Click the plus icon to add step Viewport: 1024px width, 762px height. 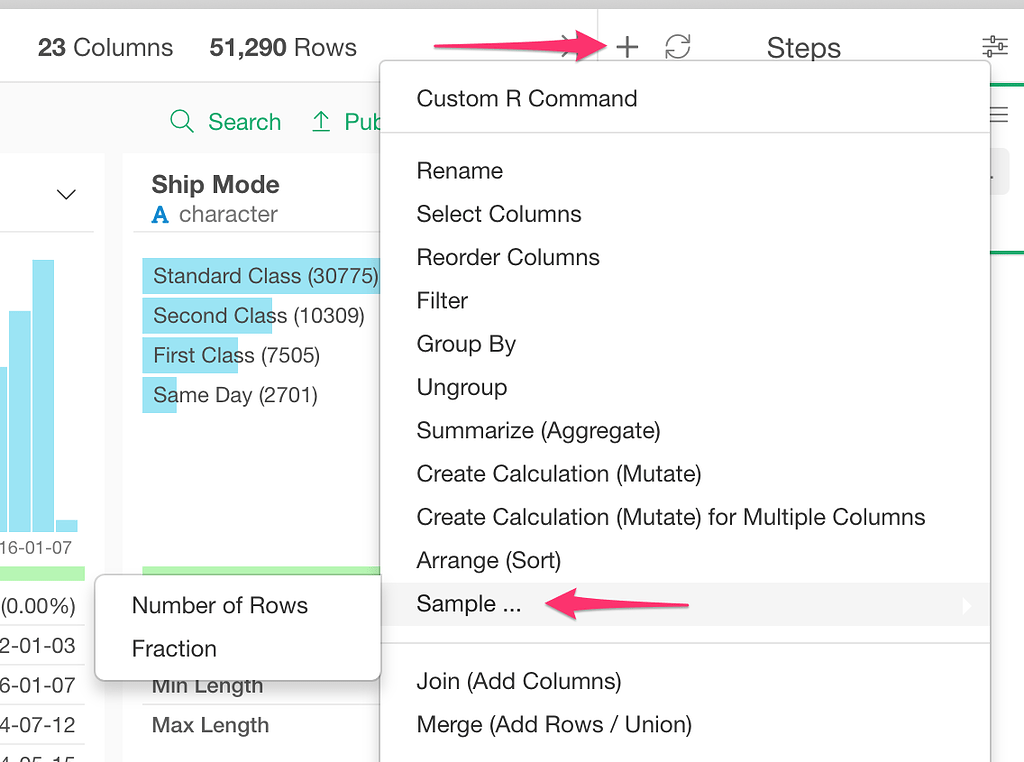coord(627,47)
